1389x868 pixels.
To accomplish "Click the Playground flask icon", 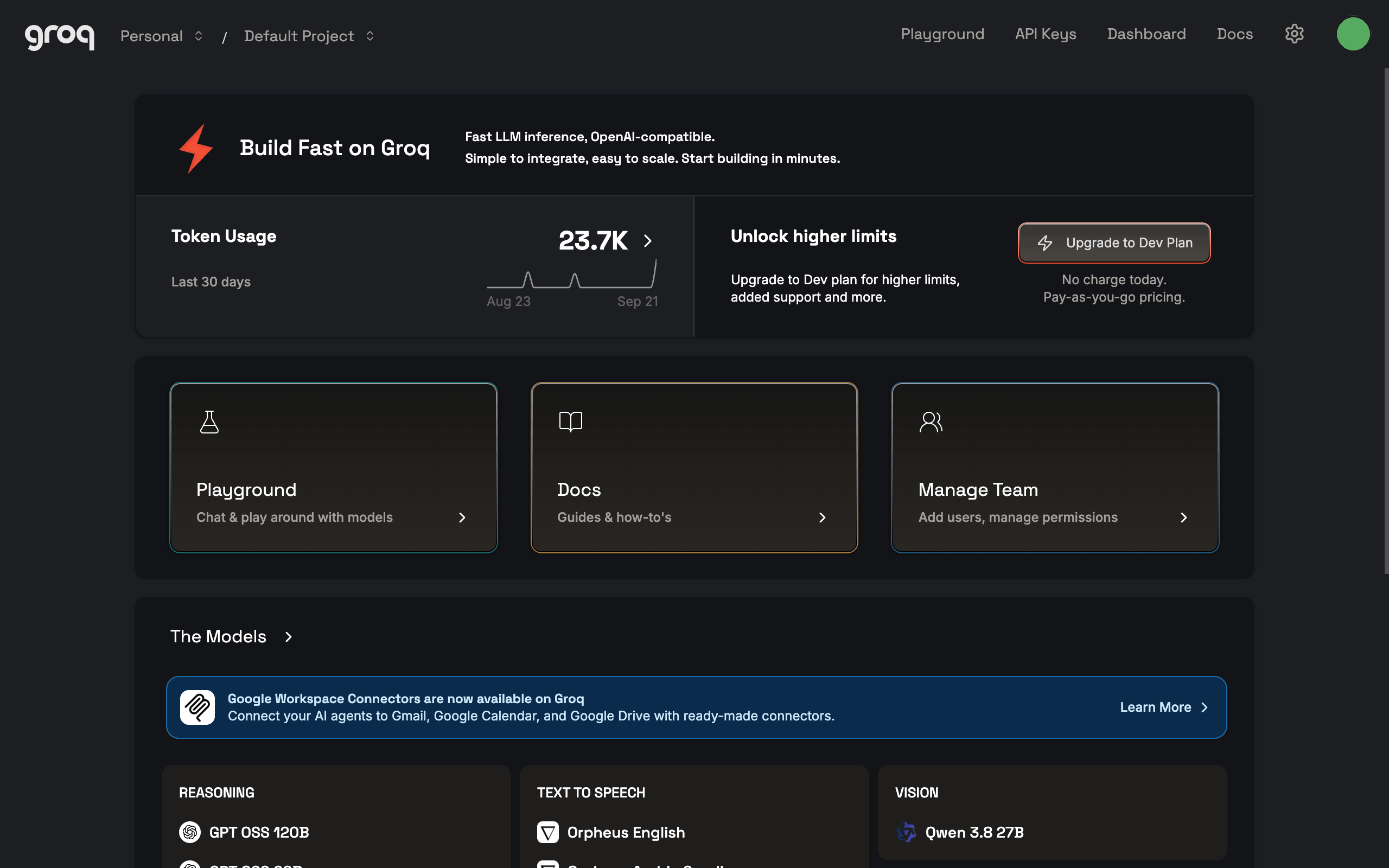I will [x=209, y=422].
